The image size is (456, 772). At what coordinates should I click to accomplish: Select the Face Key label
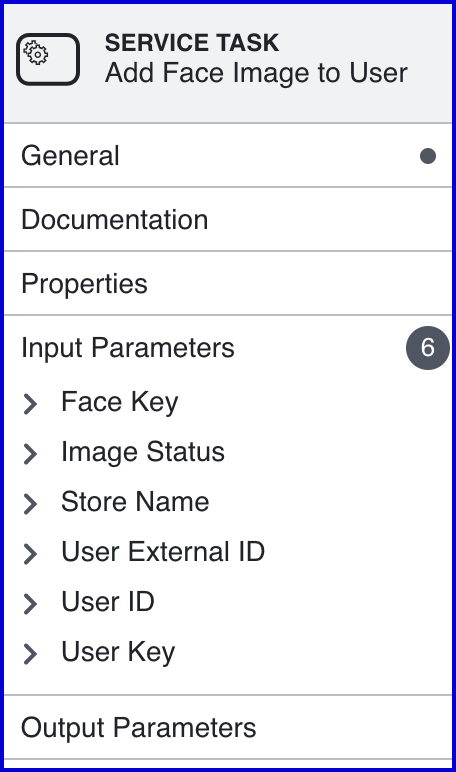point(120,402)
